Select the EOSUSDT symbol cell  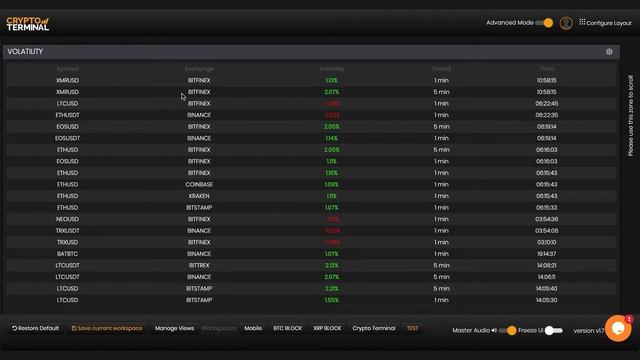[67, 138]
